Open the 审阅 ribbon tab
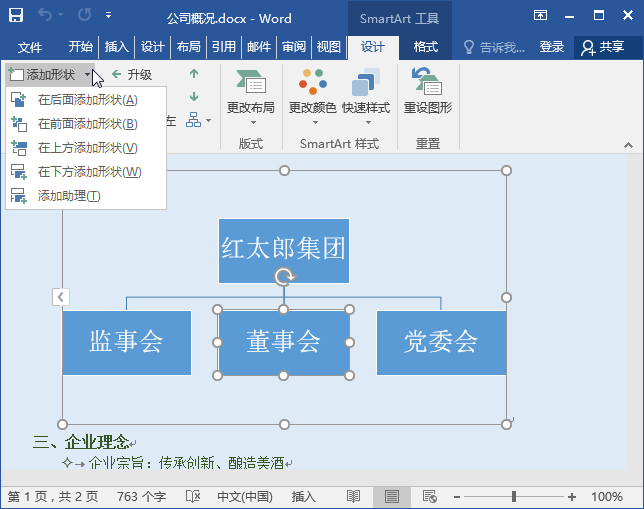Screen dimensions: 644x509 point(294,47)
